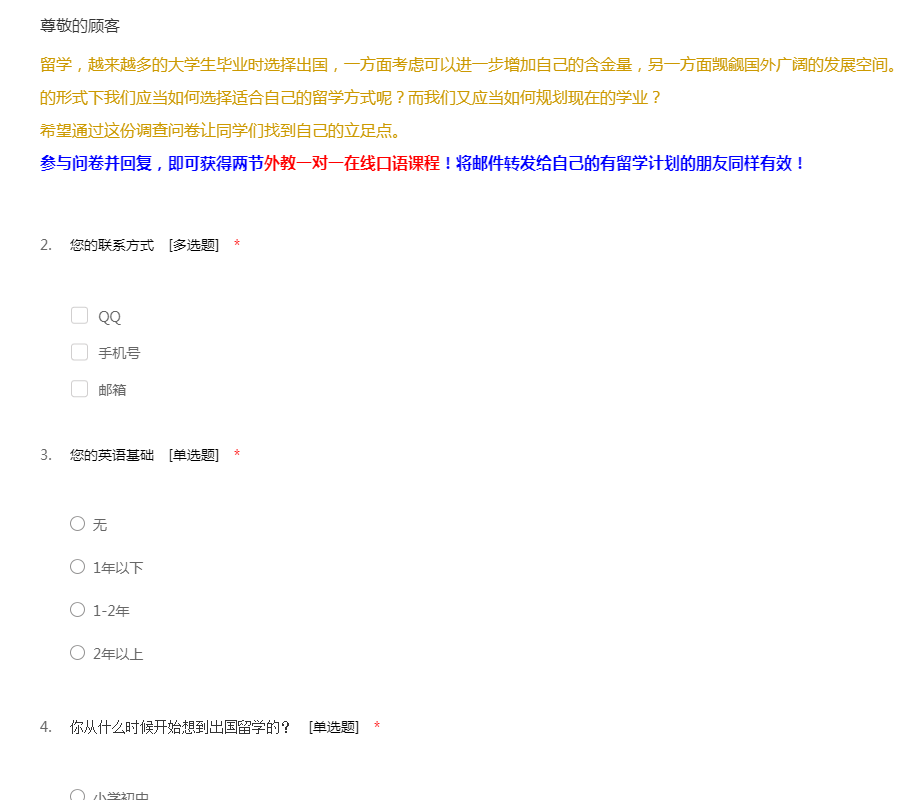The width and height of the screenshot is (900, 800).
Task: Select the 小学初中 radio button
Action: 77,795
